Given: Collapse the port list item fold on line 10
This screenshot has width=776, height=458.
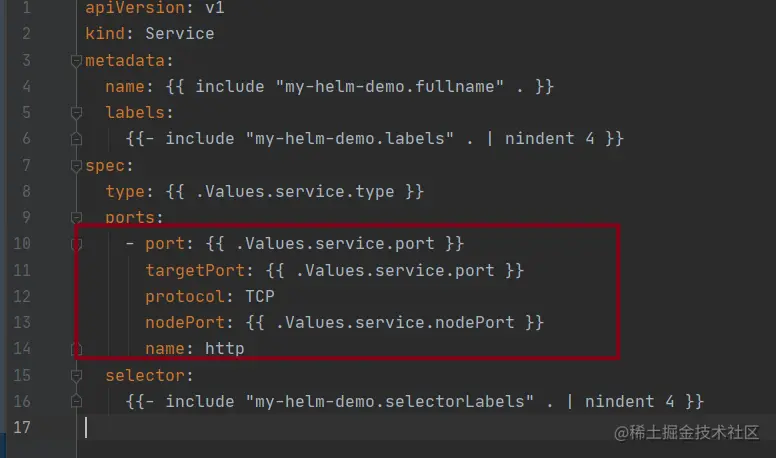Looking at the screenshot, I should point(77,244).
